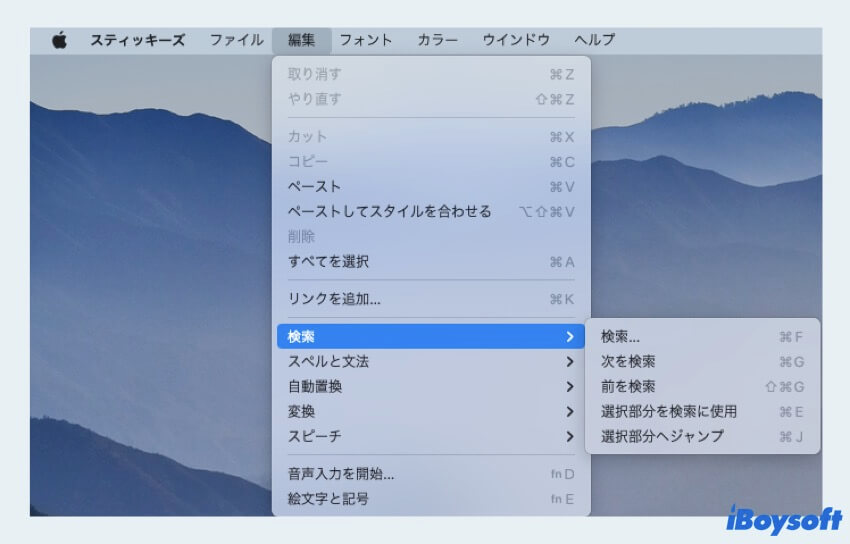Open the ヘルプ menu
850x544 pixels.
[594, 41]
